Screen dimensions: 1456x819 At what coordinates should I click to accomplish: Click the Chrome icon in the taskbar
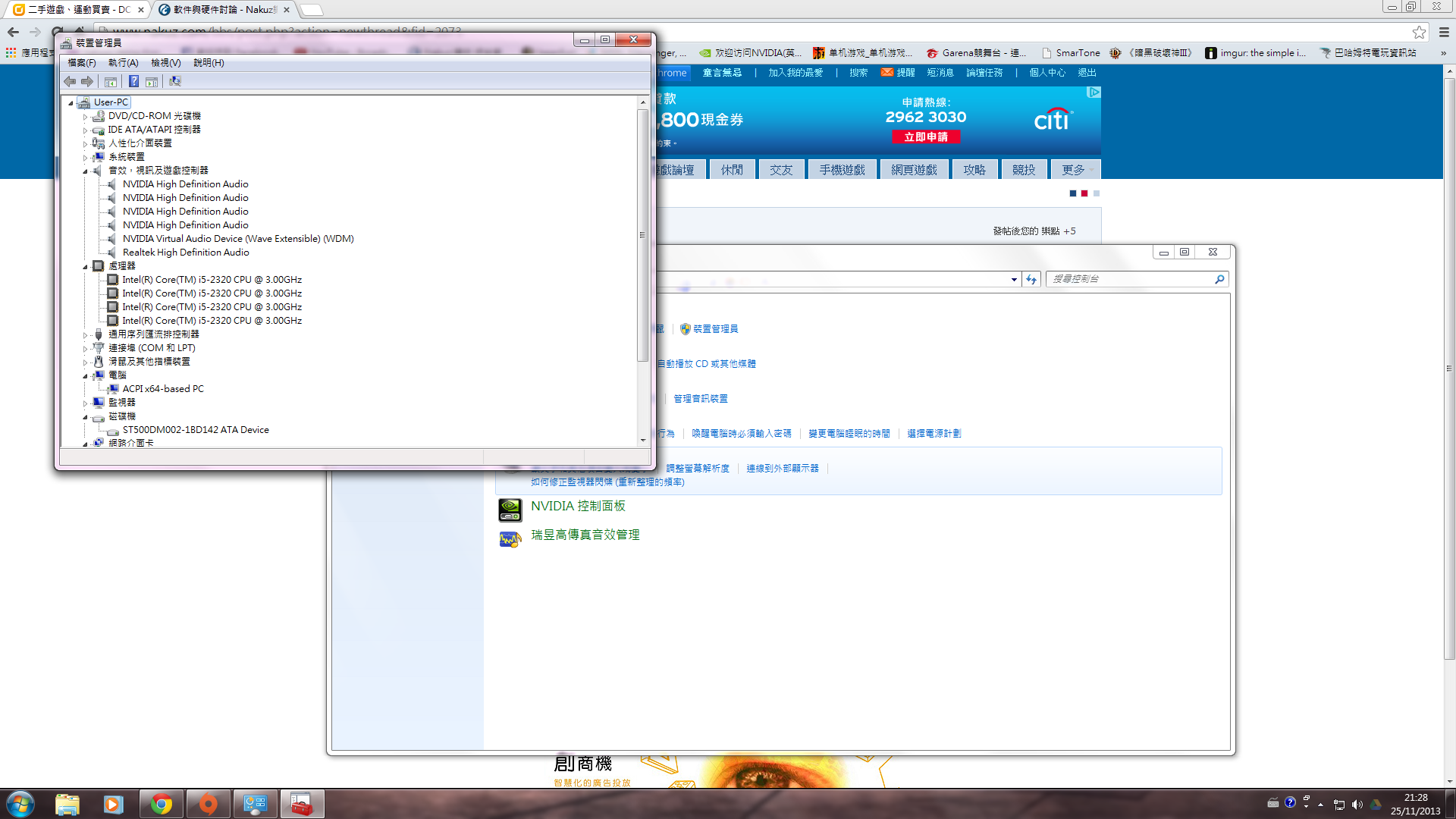coord(161,804)
